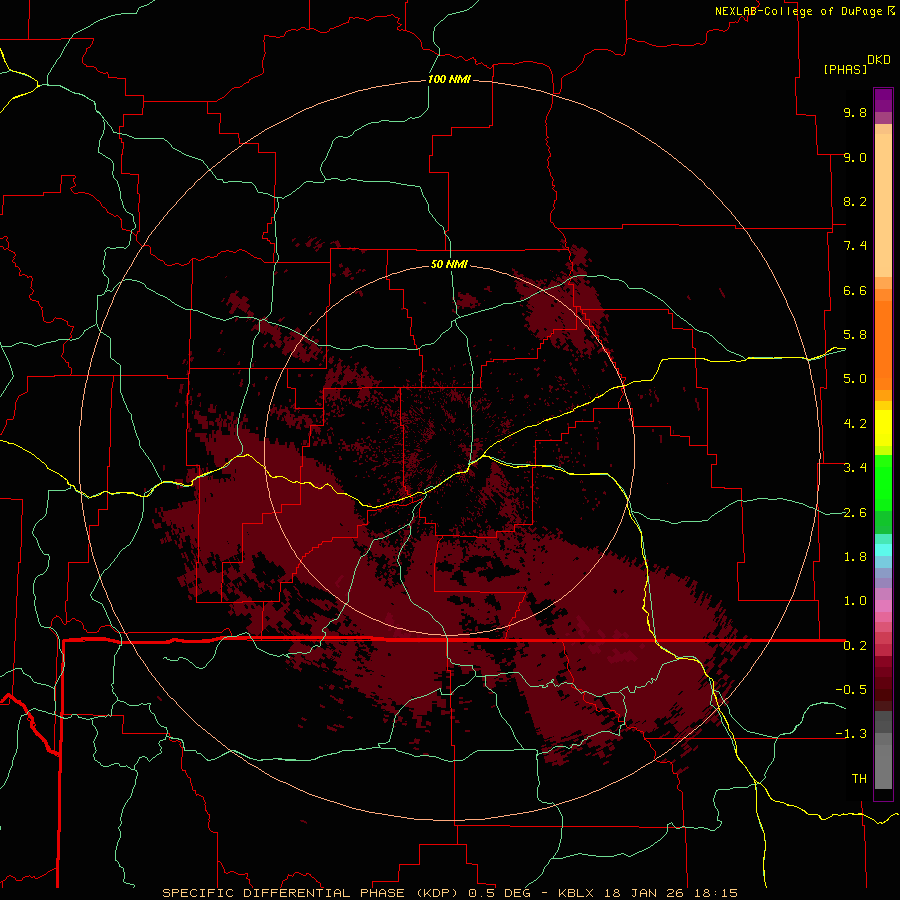Image resolution: width=900 pixels, height=900 pixels.
Task: Click the bright green color bar segment
Action: [883, 482]
